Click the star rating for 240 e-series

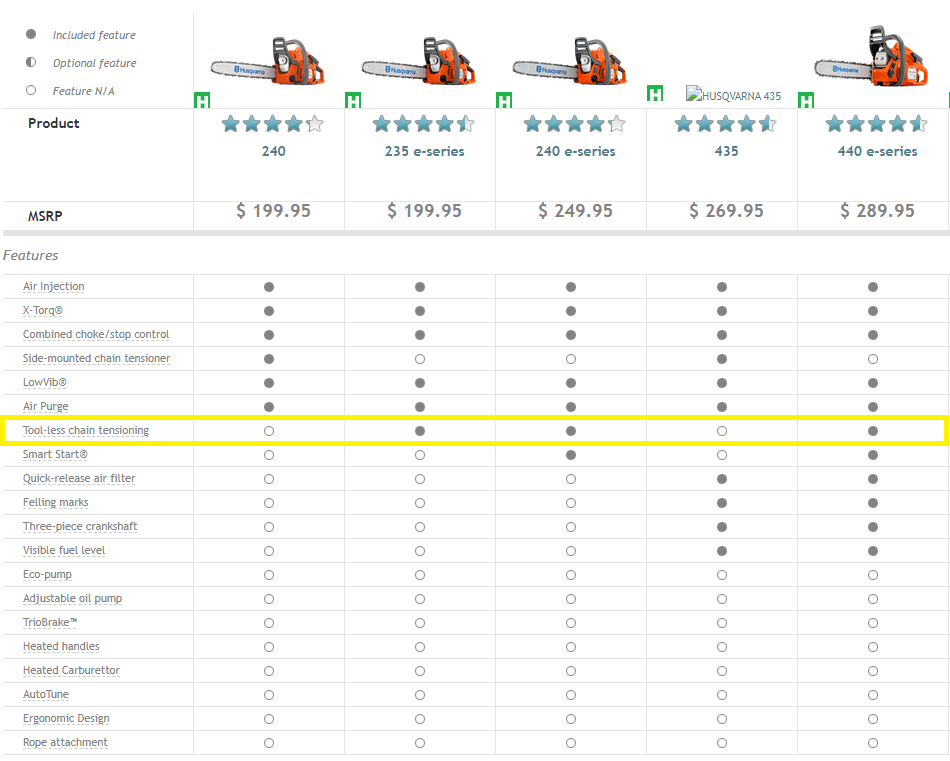tap(574, 124)
